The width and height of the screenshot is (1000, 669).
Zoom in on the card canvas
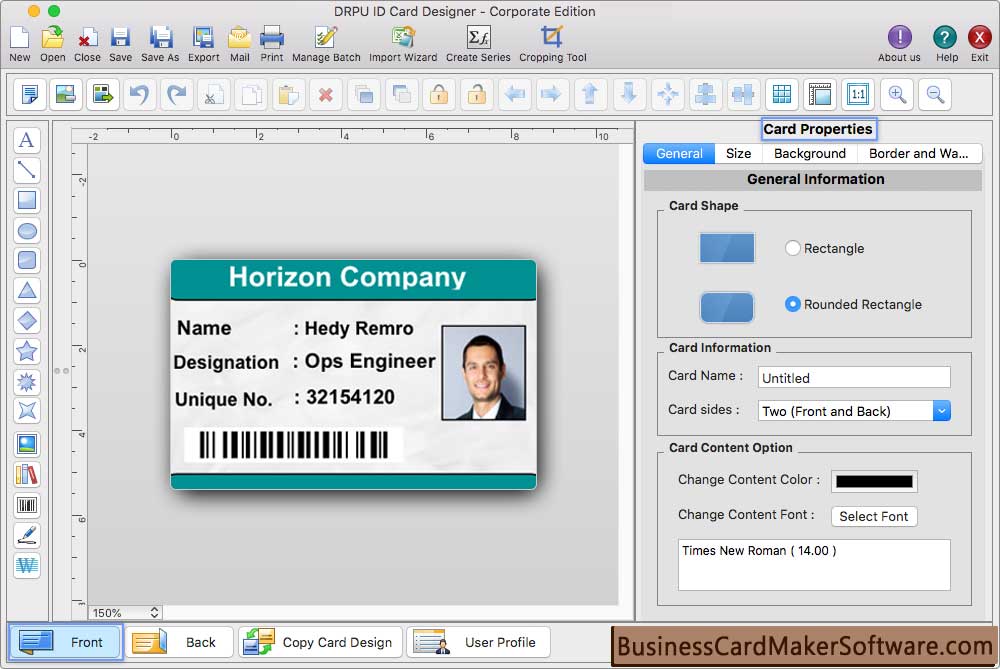pos(897,94)
